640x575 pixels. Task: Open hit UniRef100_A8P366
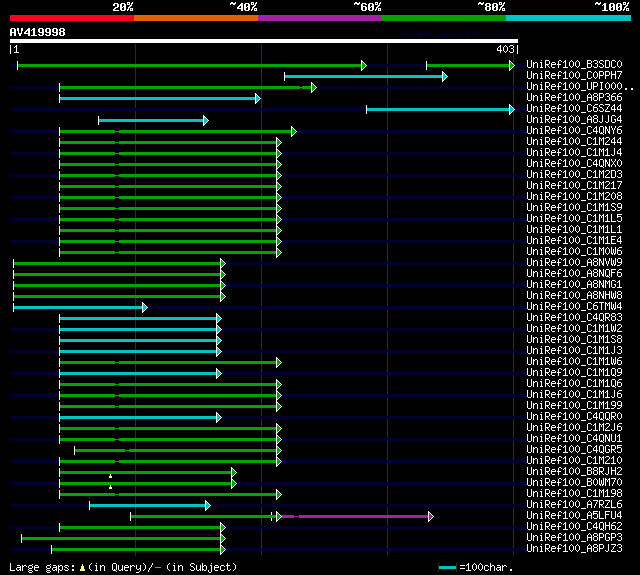(x=574, y=98)
